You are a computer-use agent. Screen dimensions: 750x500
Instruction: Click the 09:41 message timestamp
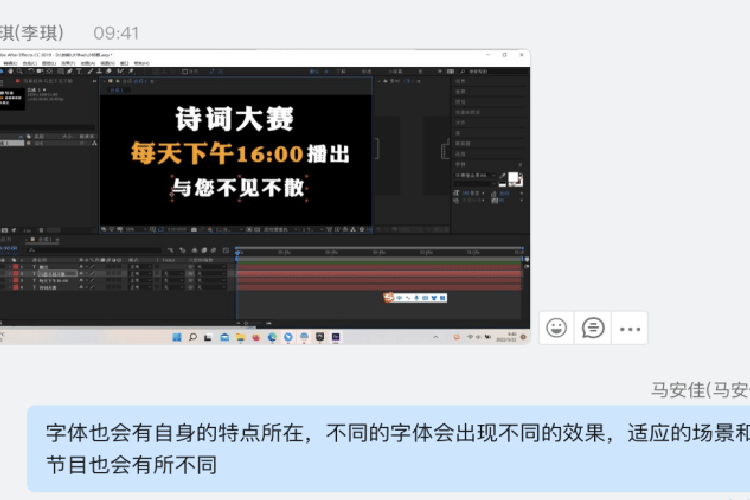click(x=116, y=33)
